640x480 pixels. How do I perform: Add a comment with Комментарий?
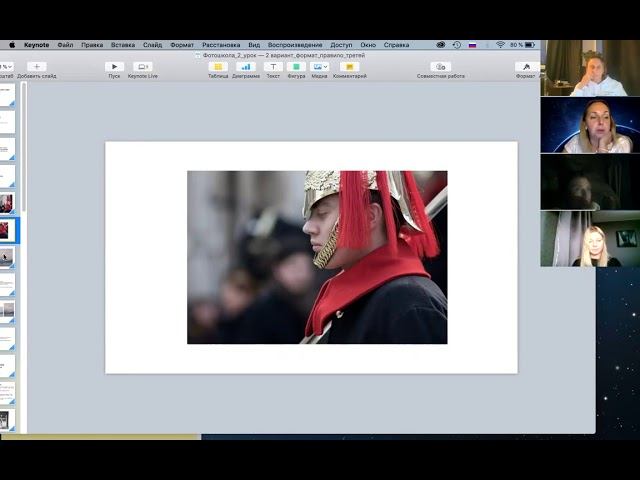click(350, 67)
